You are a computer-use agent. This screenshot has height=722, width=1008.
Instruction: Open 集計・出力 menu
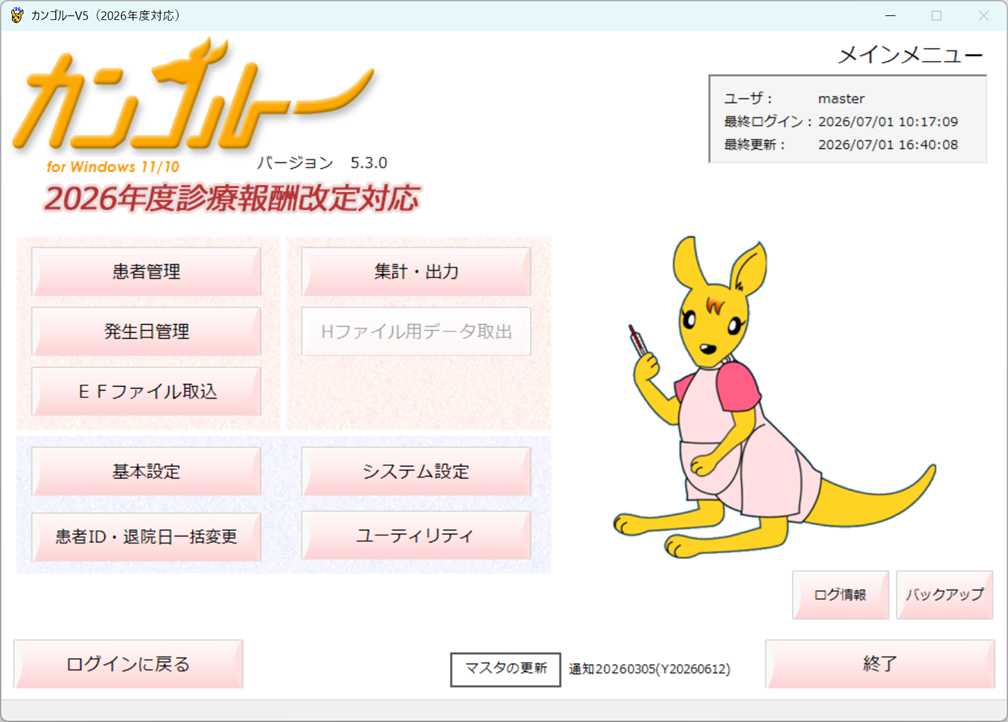point(416,271)
